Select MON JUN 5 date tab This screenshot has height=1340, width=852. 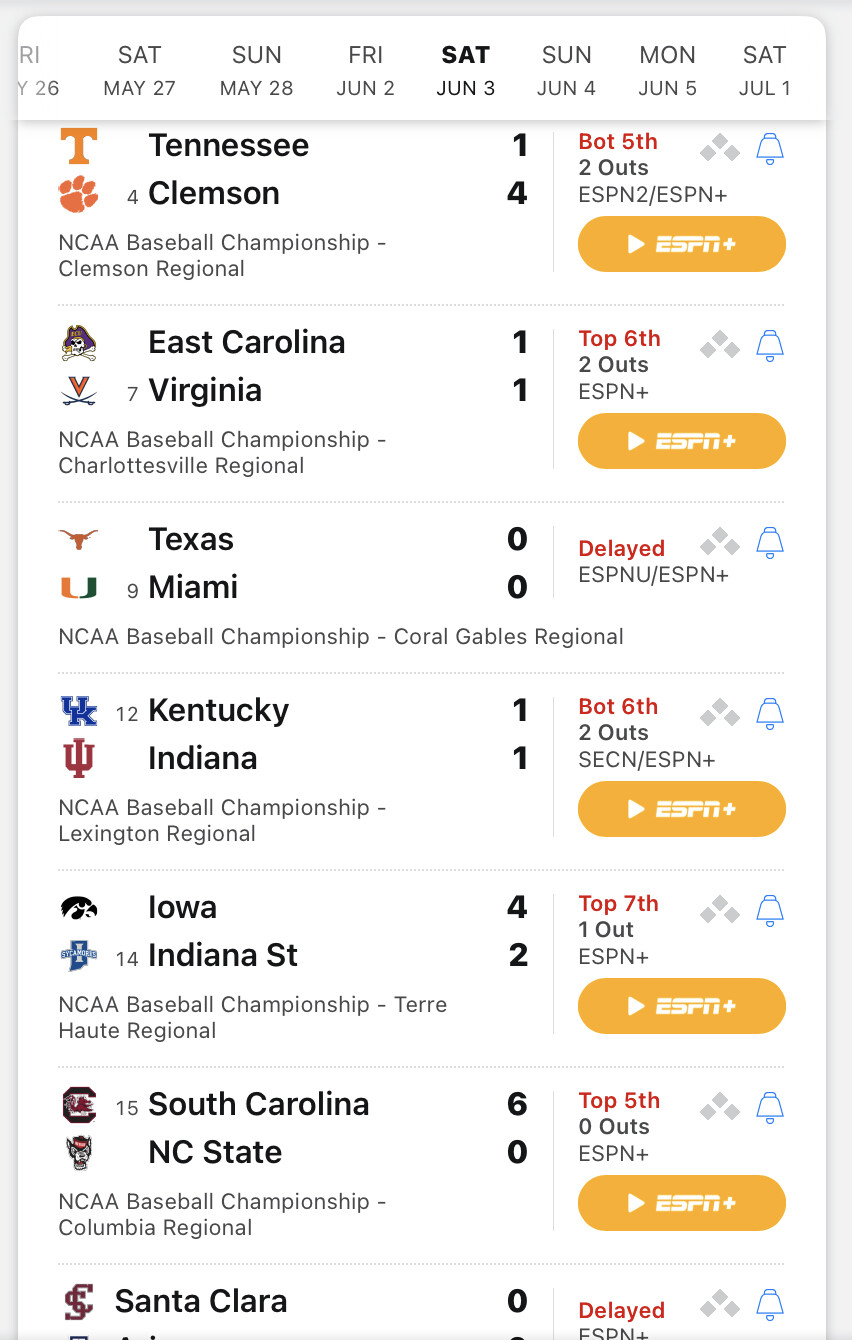(667, 71)
